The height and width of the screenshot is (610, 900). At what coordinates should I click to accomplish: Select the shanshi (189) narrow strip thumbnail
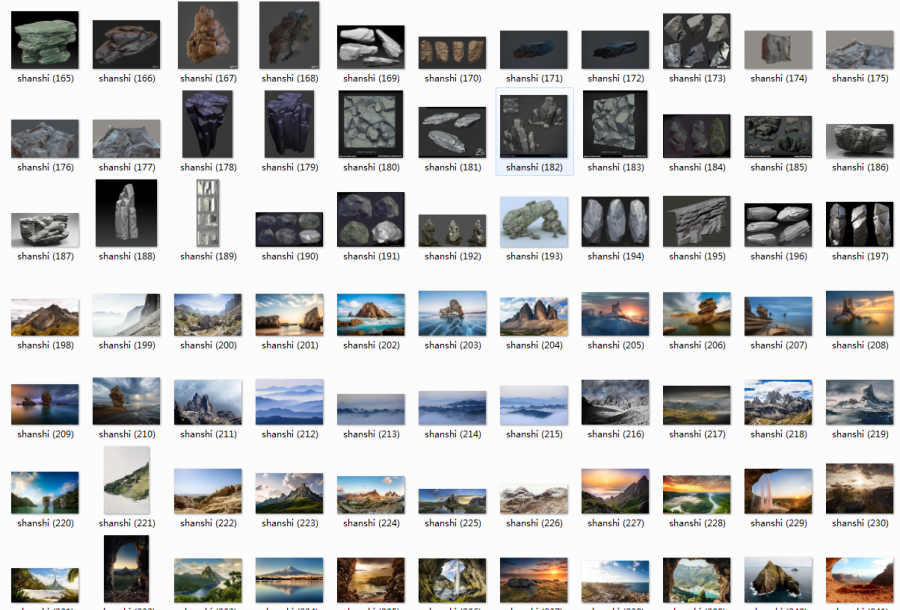(x=208, y=213)
